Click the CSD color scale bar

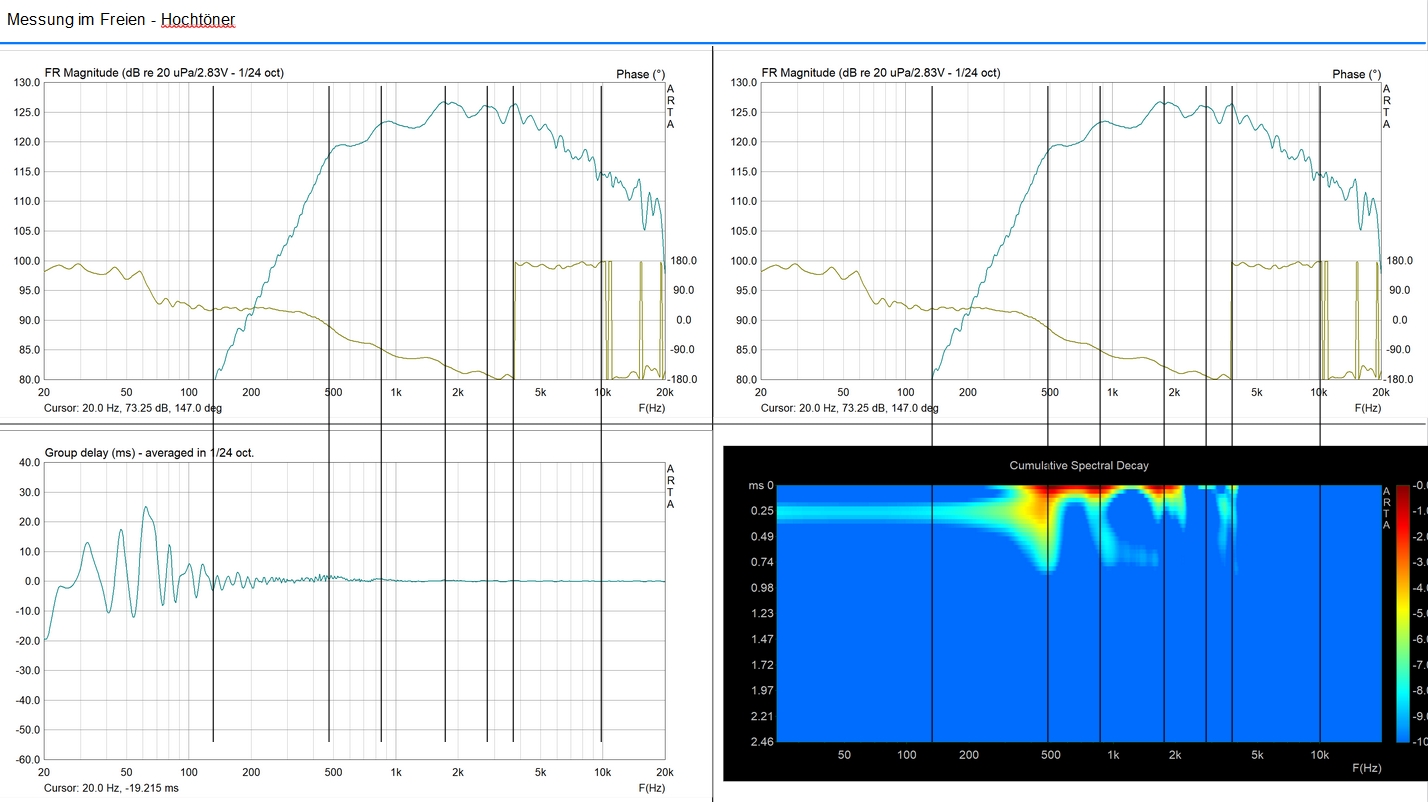pos(1403,613)
